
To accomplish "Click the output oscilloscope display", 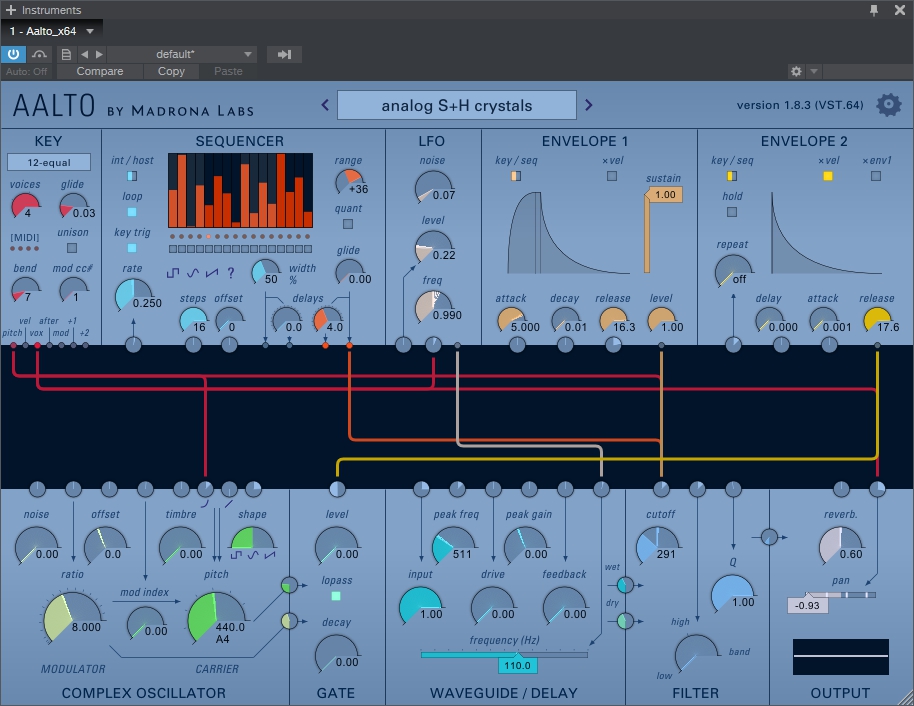I will pos(841,657).
